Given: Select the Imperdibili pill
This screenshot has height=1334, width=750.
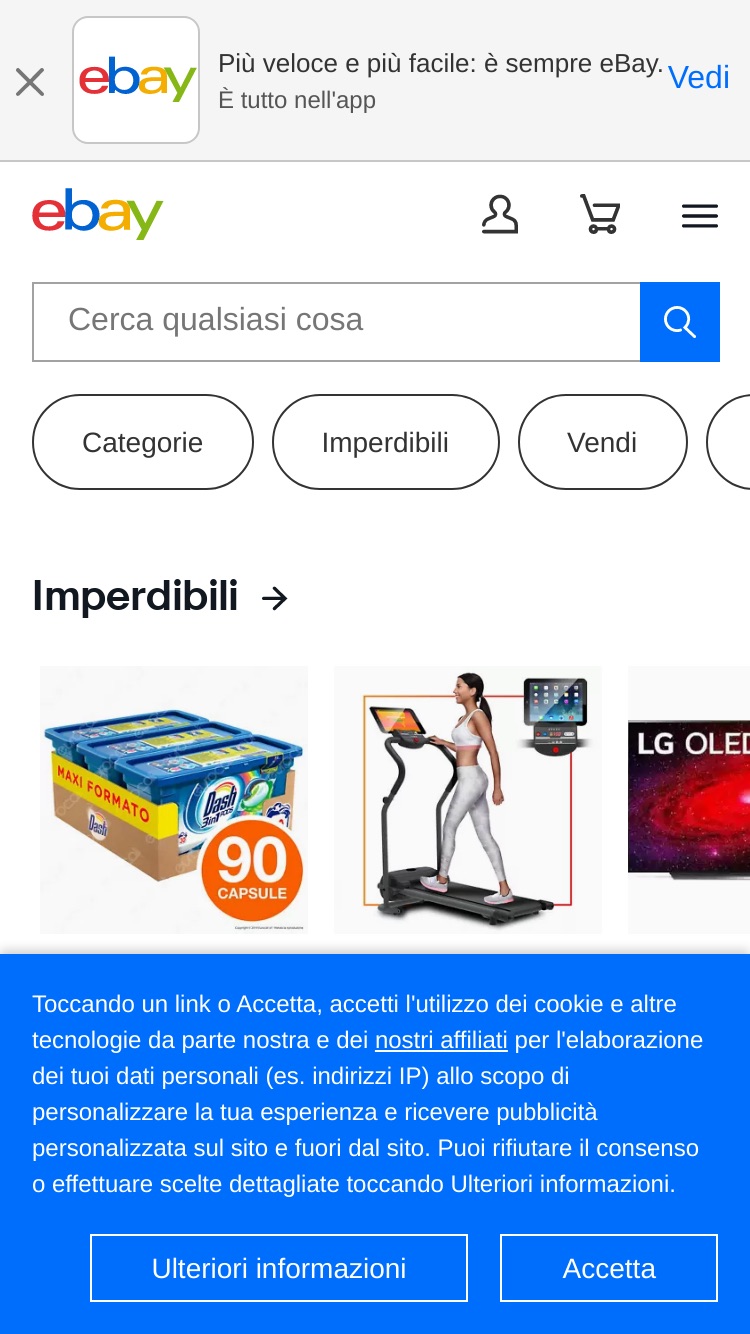Looking at the screenshot, I should [385, 442].
